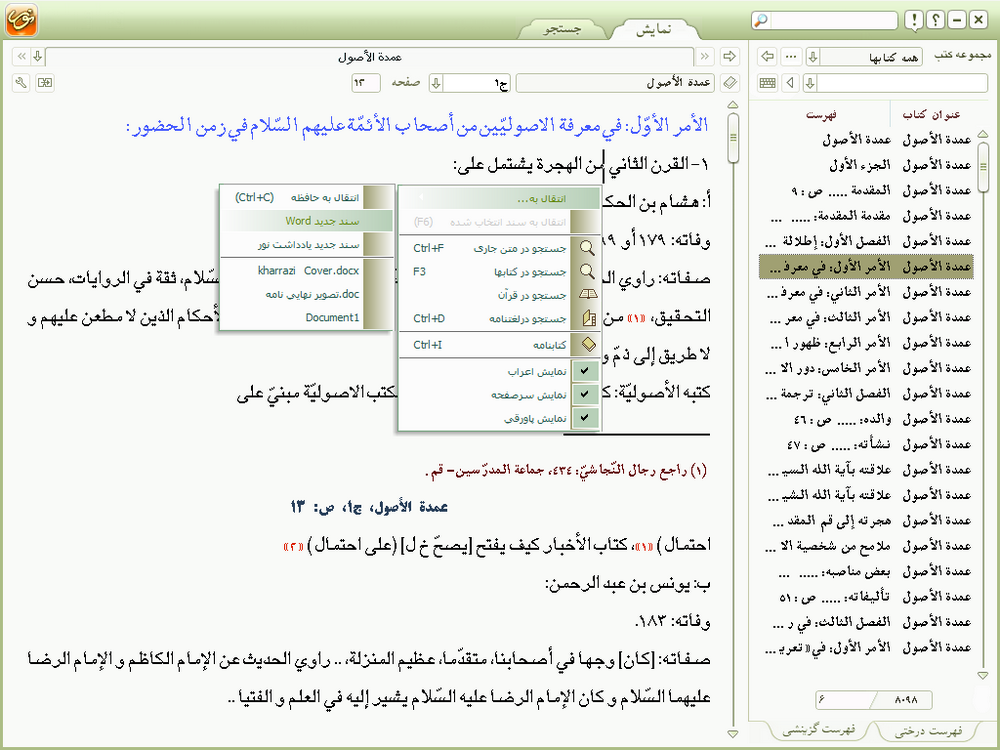Switch to the جستجو tab
Viewport: 1000px width, 750px height.
click(x=562, y=29)
